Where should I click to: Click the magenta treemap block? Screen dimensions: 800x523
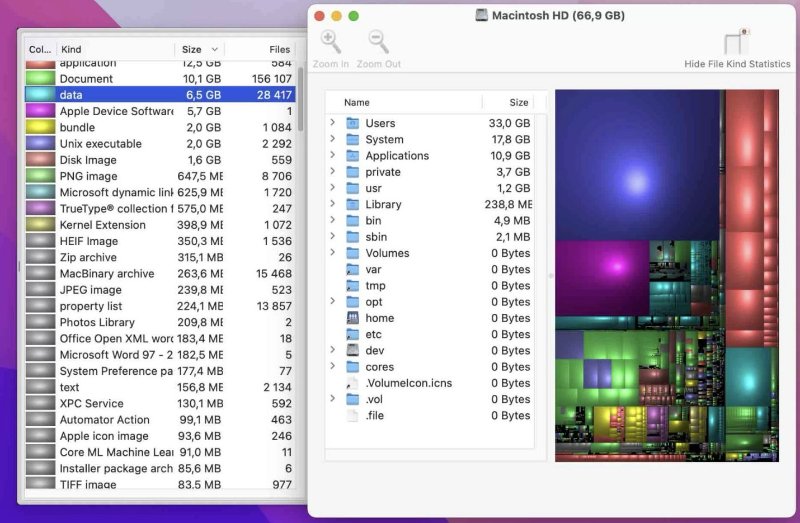(602, 279)
